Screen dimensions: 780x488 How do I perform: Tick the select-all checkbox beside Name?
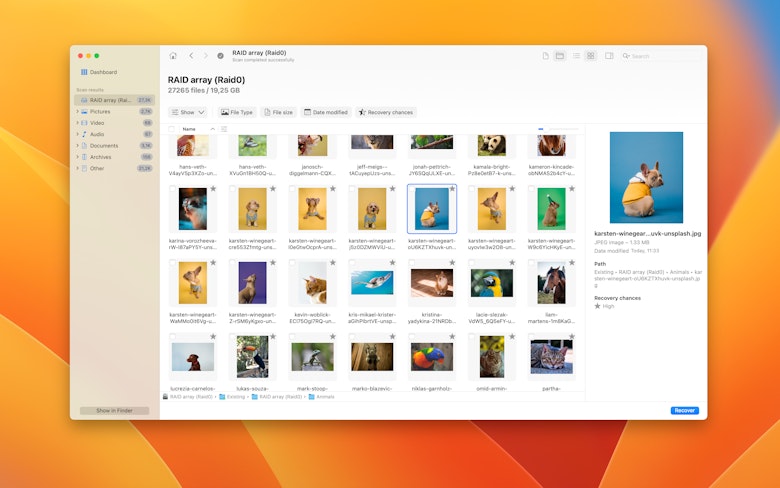click(172, 129)
